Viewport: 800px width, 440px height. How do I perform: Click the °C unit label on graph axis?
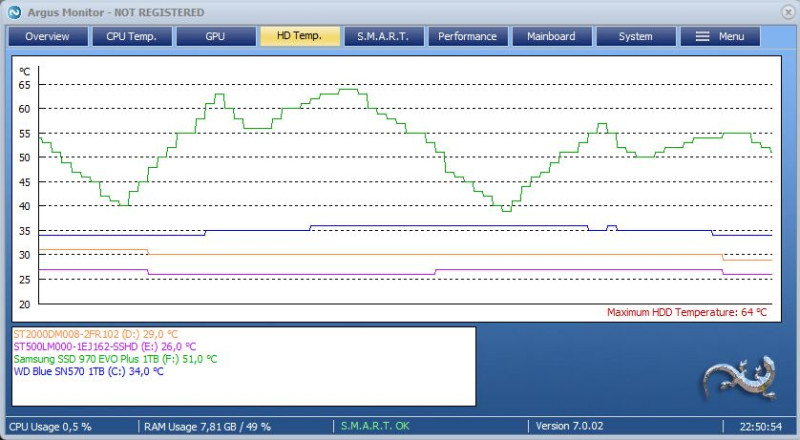tap(24, 71)
